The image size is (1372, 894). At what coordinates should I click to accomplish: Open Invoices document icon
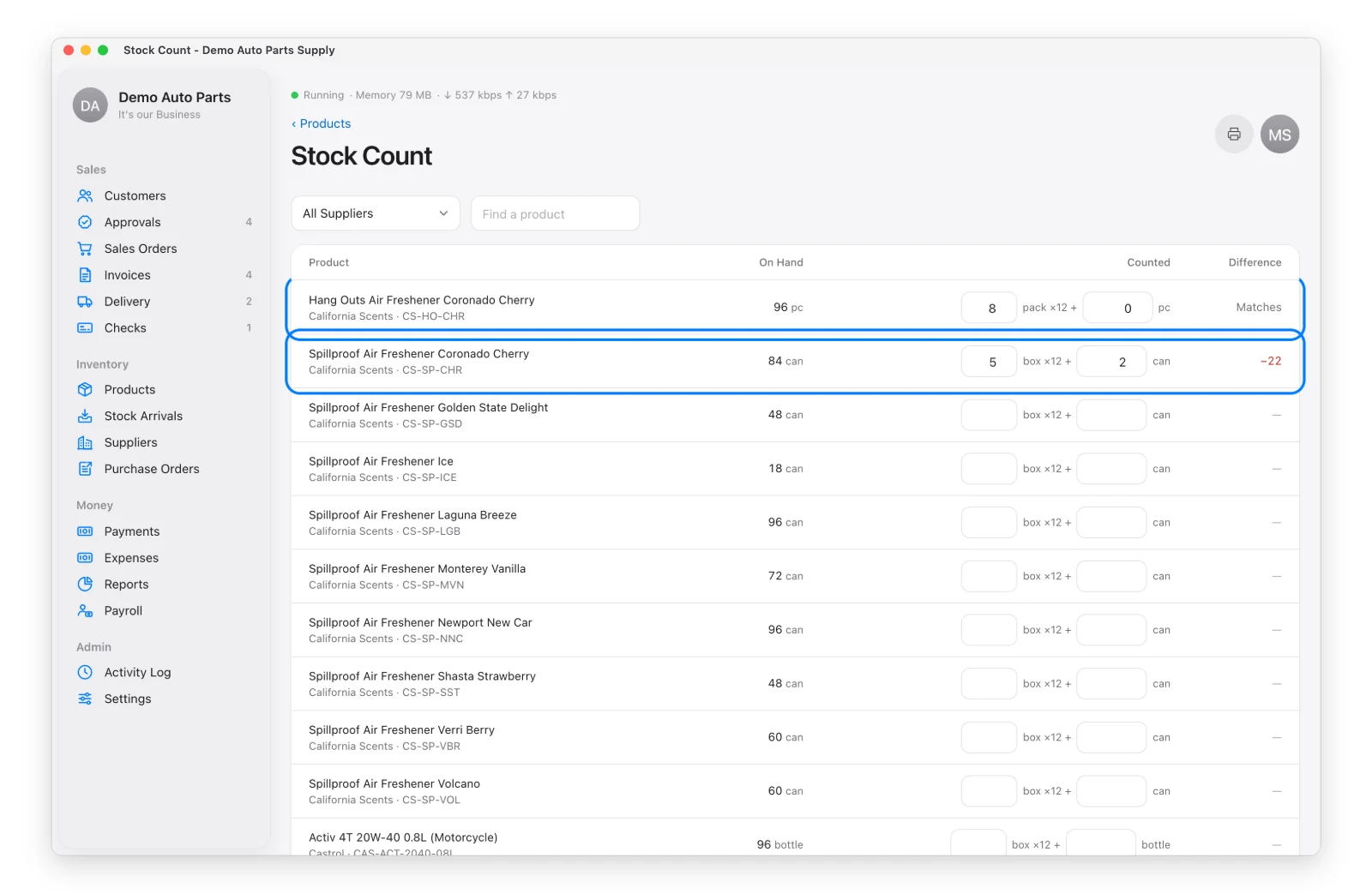[85, 275]
